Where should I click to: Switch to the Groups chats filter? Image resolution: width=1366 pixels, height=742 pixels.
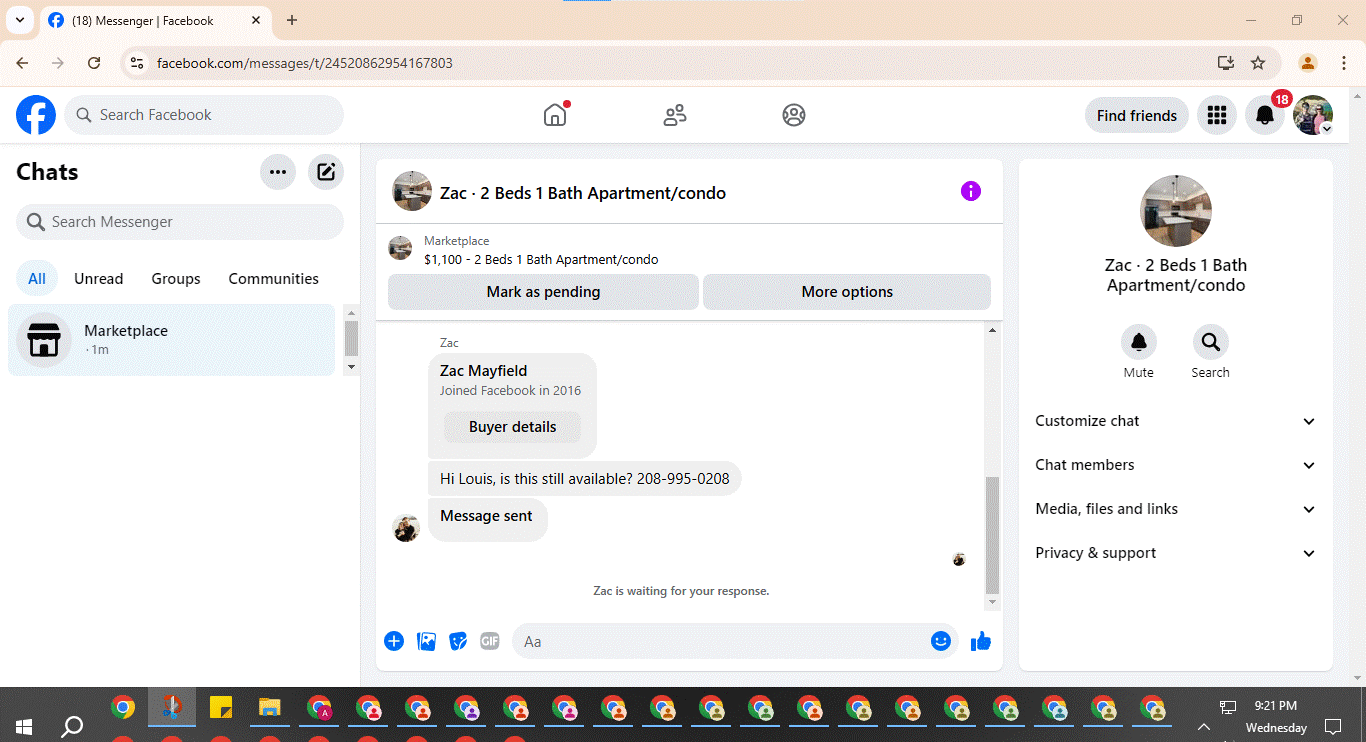pyautogui.click(x=176, y=279)
